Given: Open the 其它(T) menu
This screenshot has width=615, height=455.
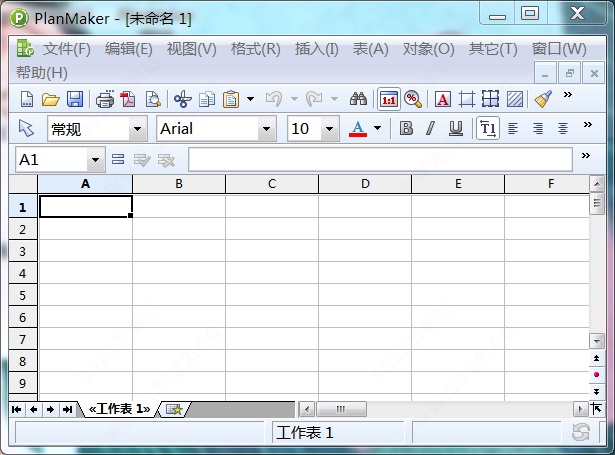Looking at the screenshot, I should coord(493,49).
